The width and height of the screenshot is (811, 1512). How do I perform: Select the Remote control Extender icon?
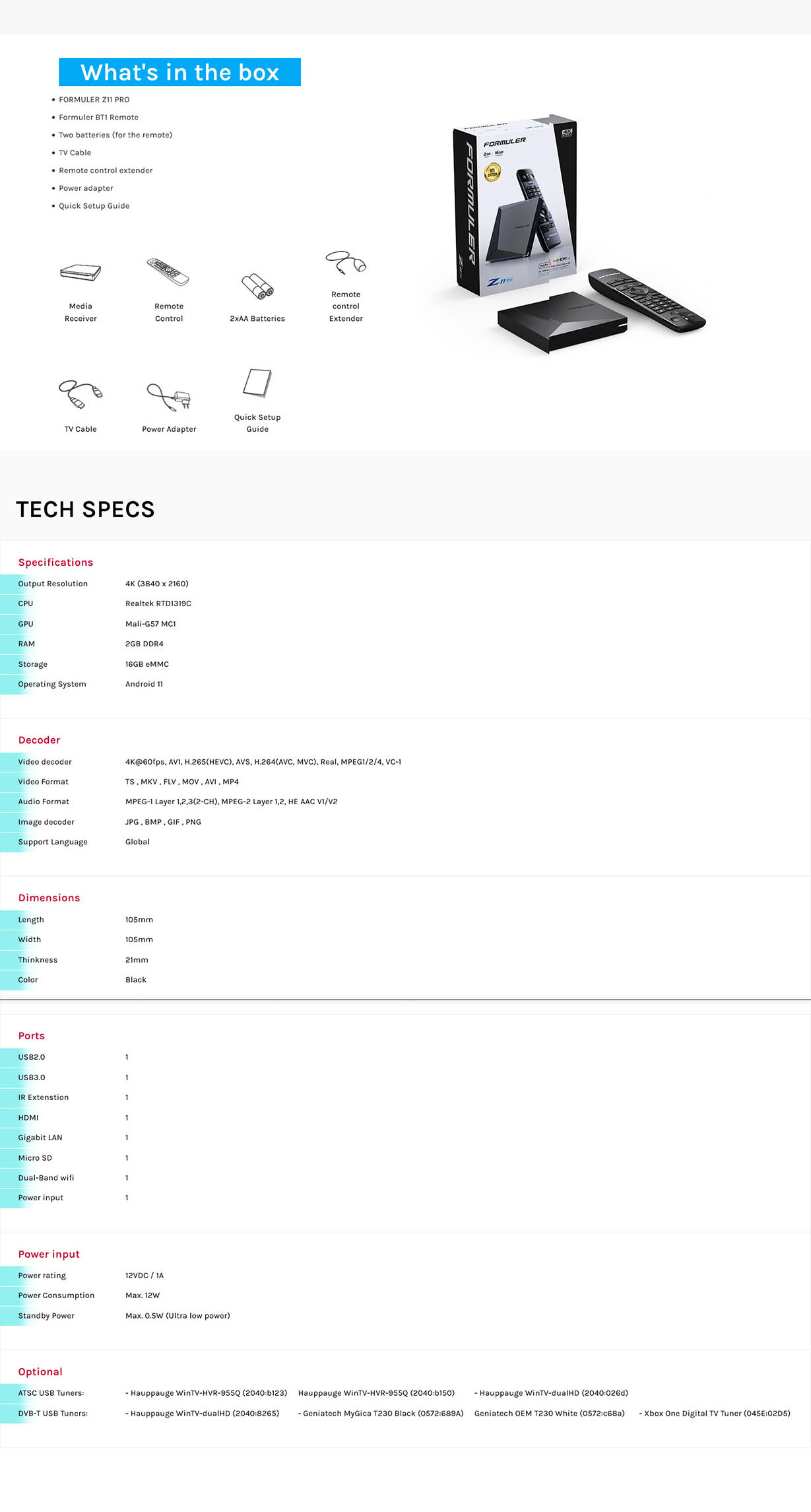(346, 262)
